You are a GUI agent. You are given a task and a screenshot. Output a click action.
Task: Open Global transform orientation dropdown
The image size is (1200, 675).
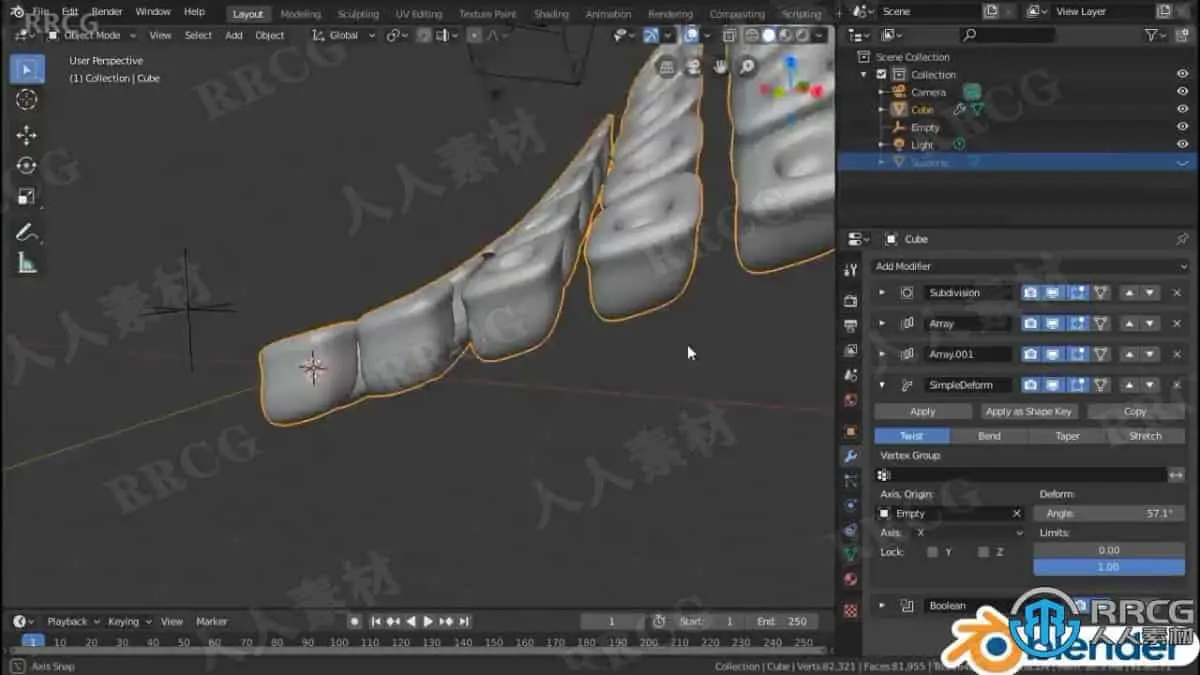click(x=344, y=35)
